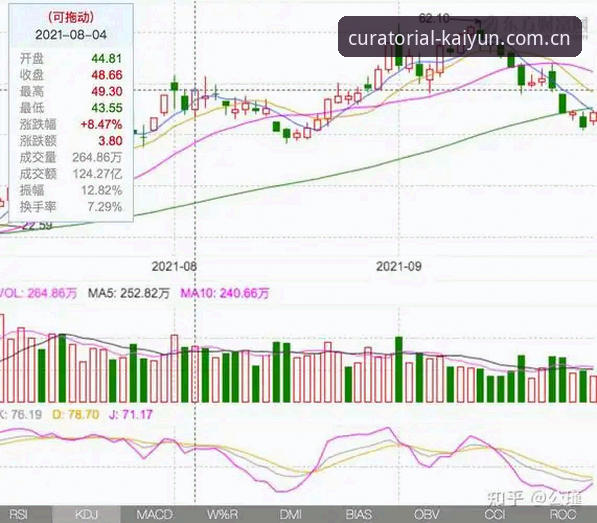
Task: Click the draggable info panel header 可拖动
Action: click(71, 17)
